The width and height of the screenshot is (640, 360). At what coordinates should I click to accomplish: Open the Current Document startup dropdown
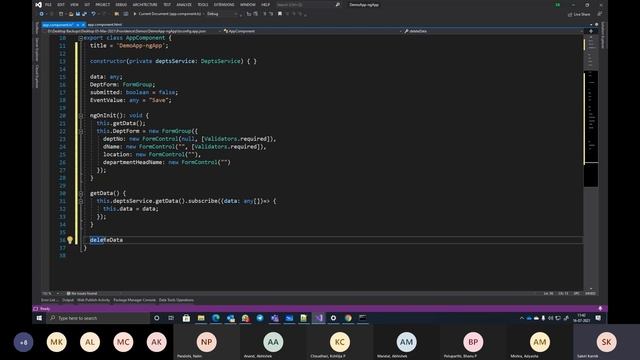(171, 14)
